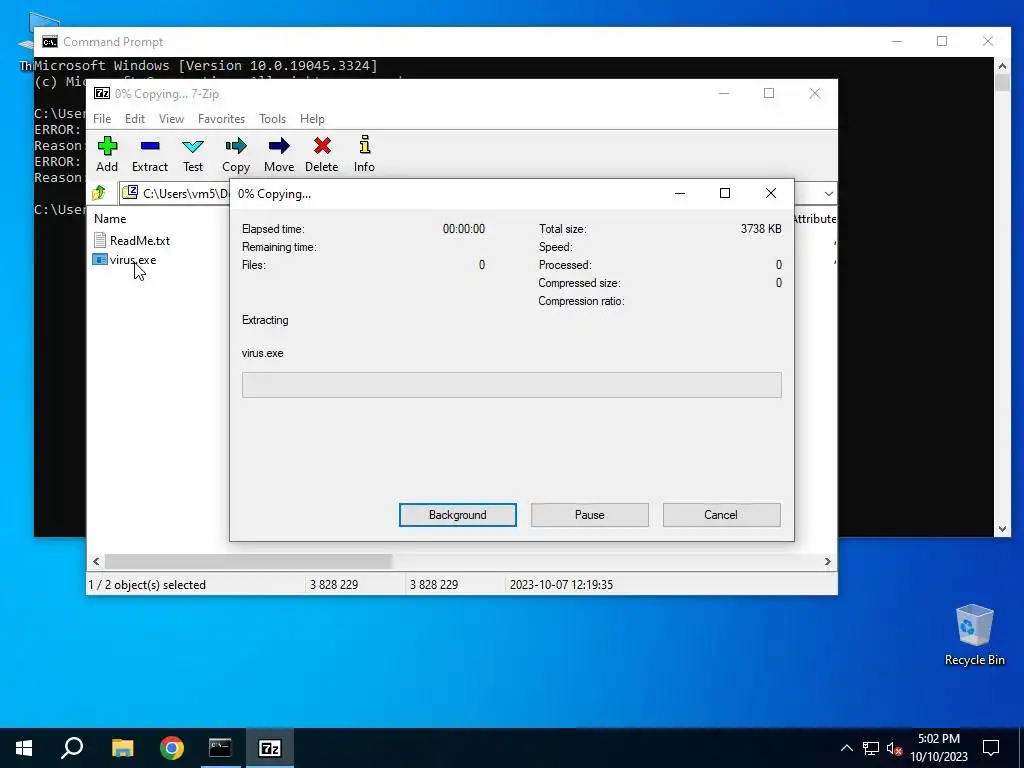Show hidden system tray icons
This screenshot has width=1024, height=768.
coord(846,748)
